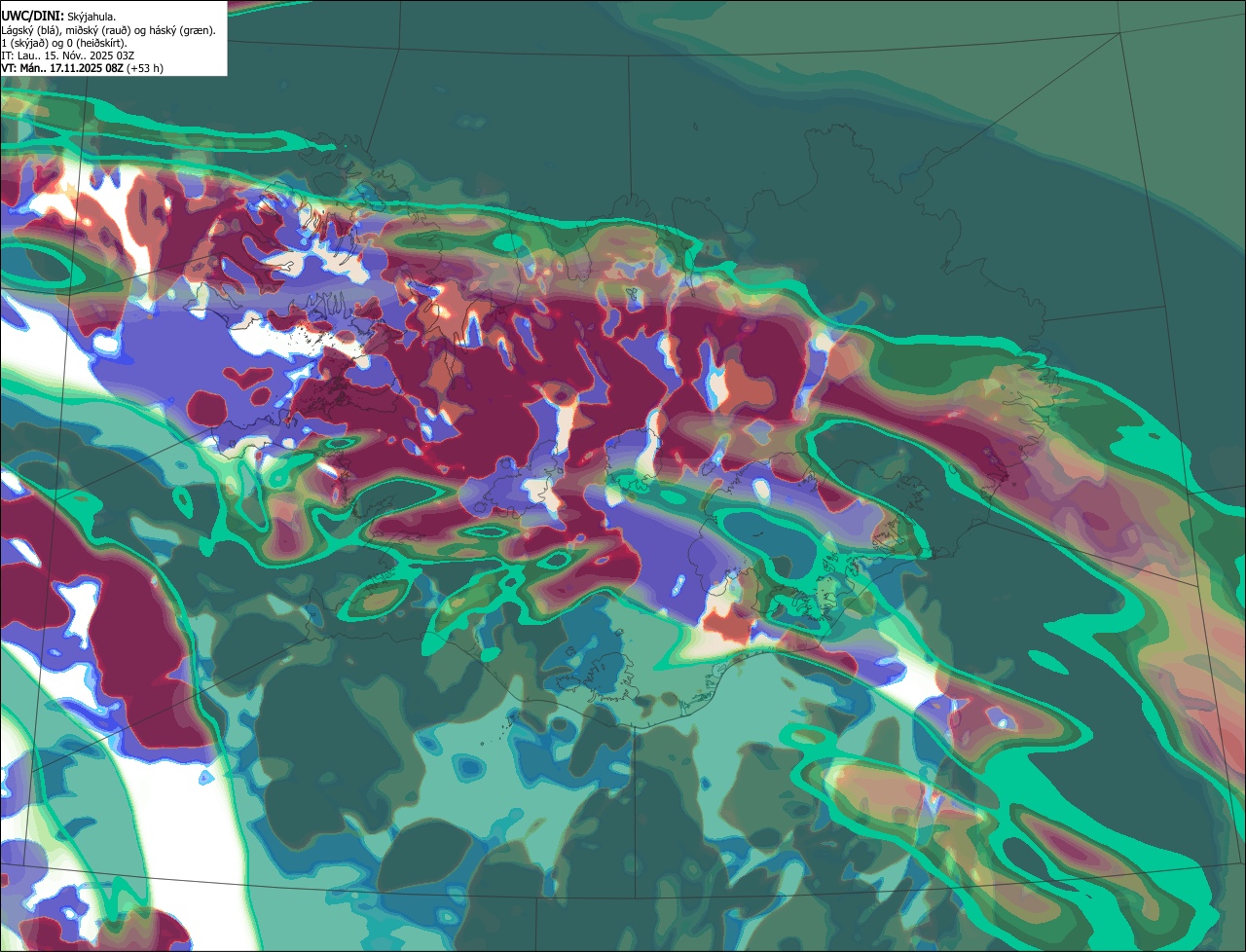Click the 'IT: Lau.. 15. Nóv.. 2025 03Z' line

click(x=68, y=55)
